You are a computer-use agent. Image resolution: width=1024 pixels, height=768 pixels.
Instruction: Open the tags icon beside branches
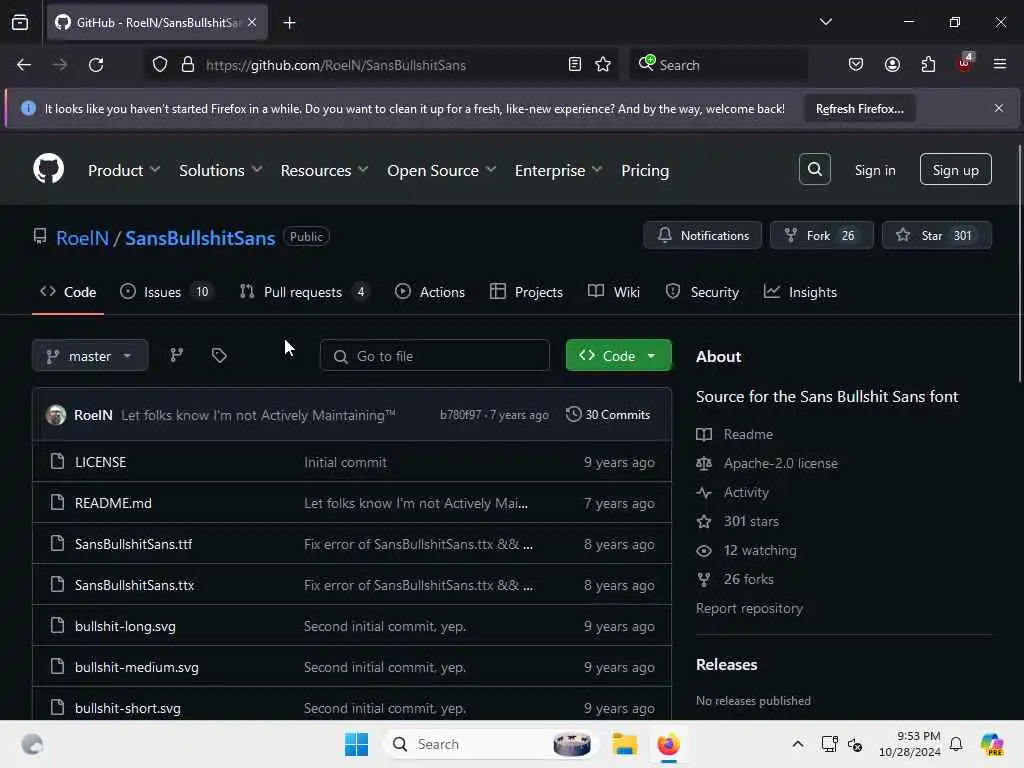click(x=219, y=355)
